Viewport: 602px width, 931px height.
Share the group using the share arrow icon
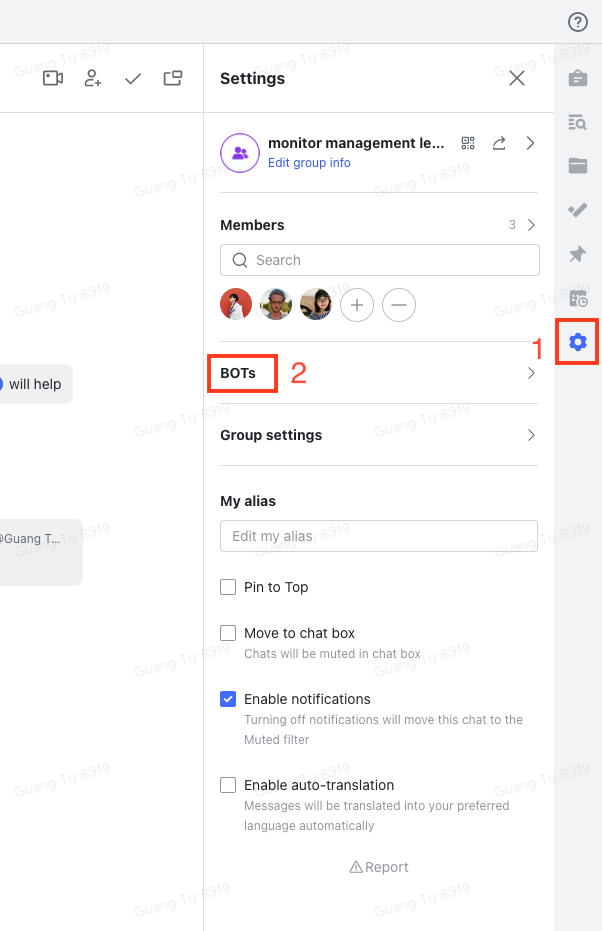(x=499, y=143)
